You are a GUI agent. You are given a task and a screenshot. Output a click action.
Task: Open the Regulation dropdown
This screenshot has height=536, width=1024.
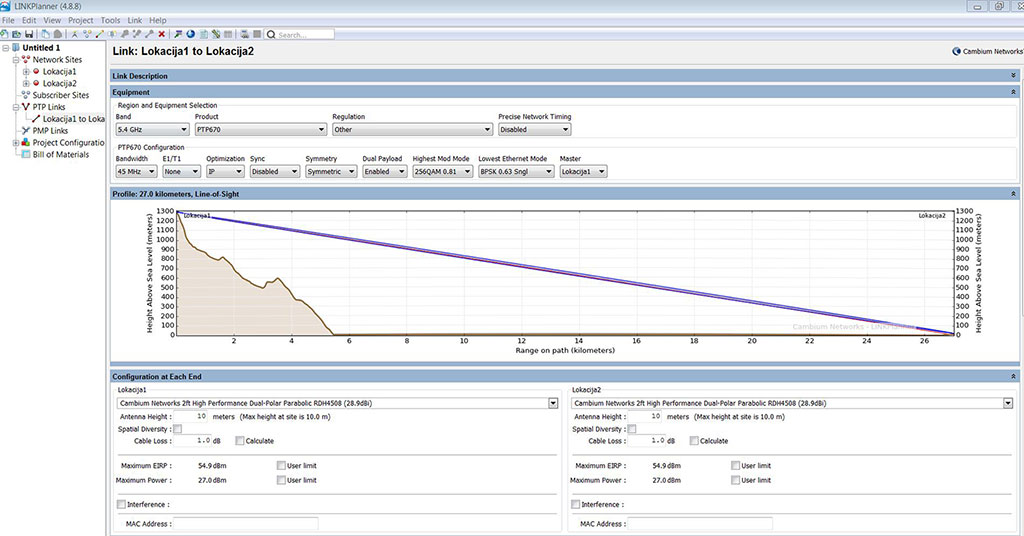(x=412, y=129)
